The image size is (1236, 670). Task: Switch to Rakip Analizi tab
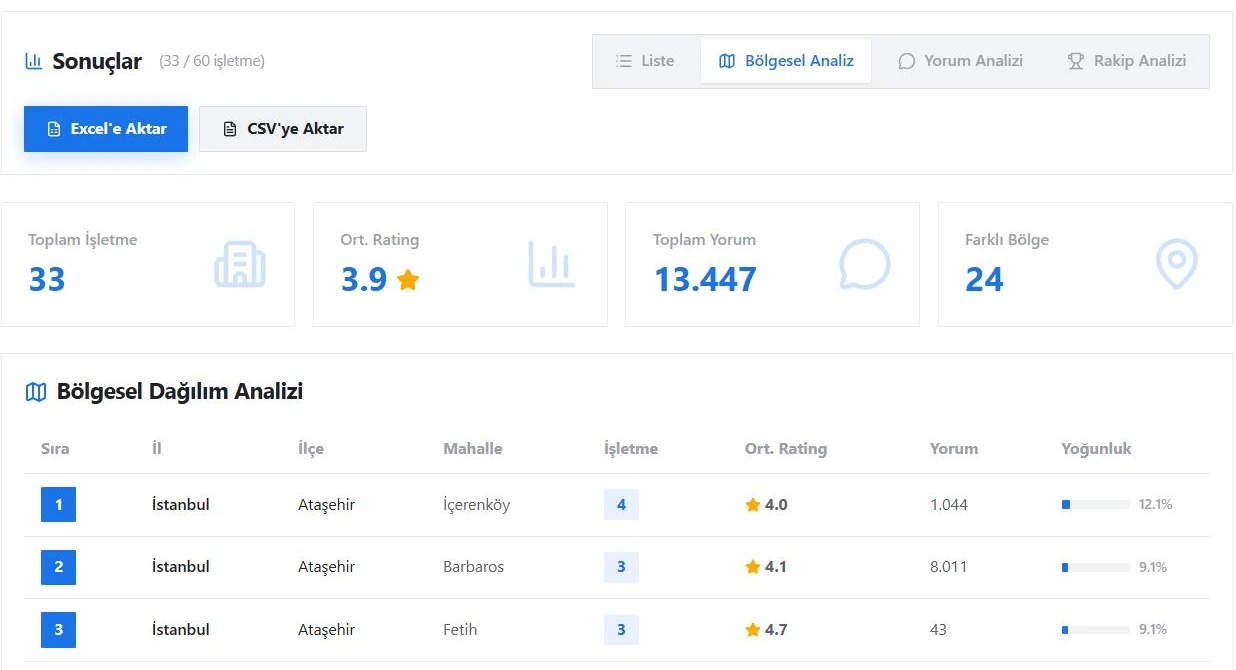click(1126, 61)
